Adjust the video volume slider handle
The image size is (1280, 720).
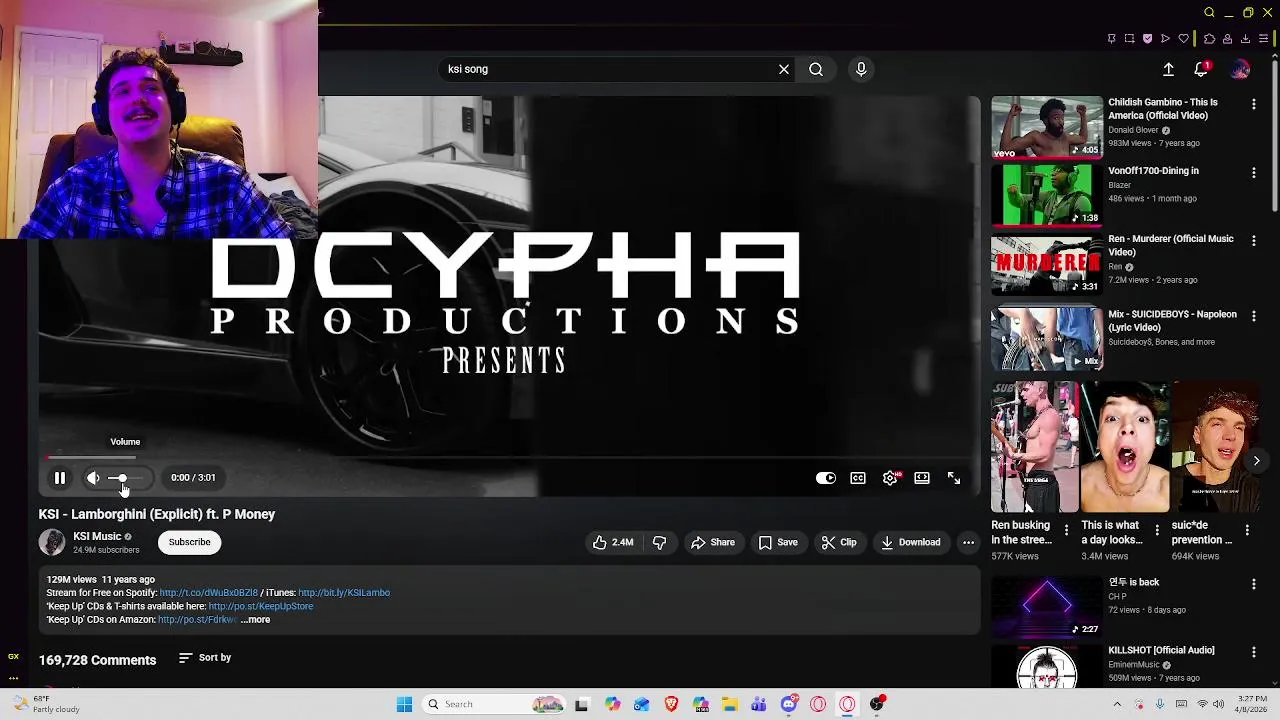pyautogui.click(x=122, y=478)
